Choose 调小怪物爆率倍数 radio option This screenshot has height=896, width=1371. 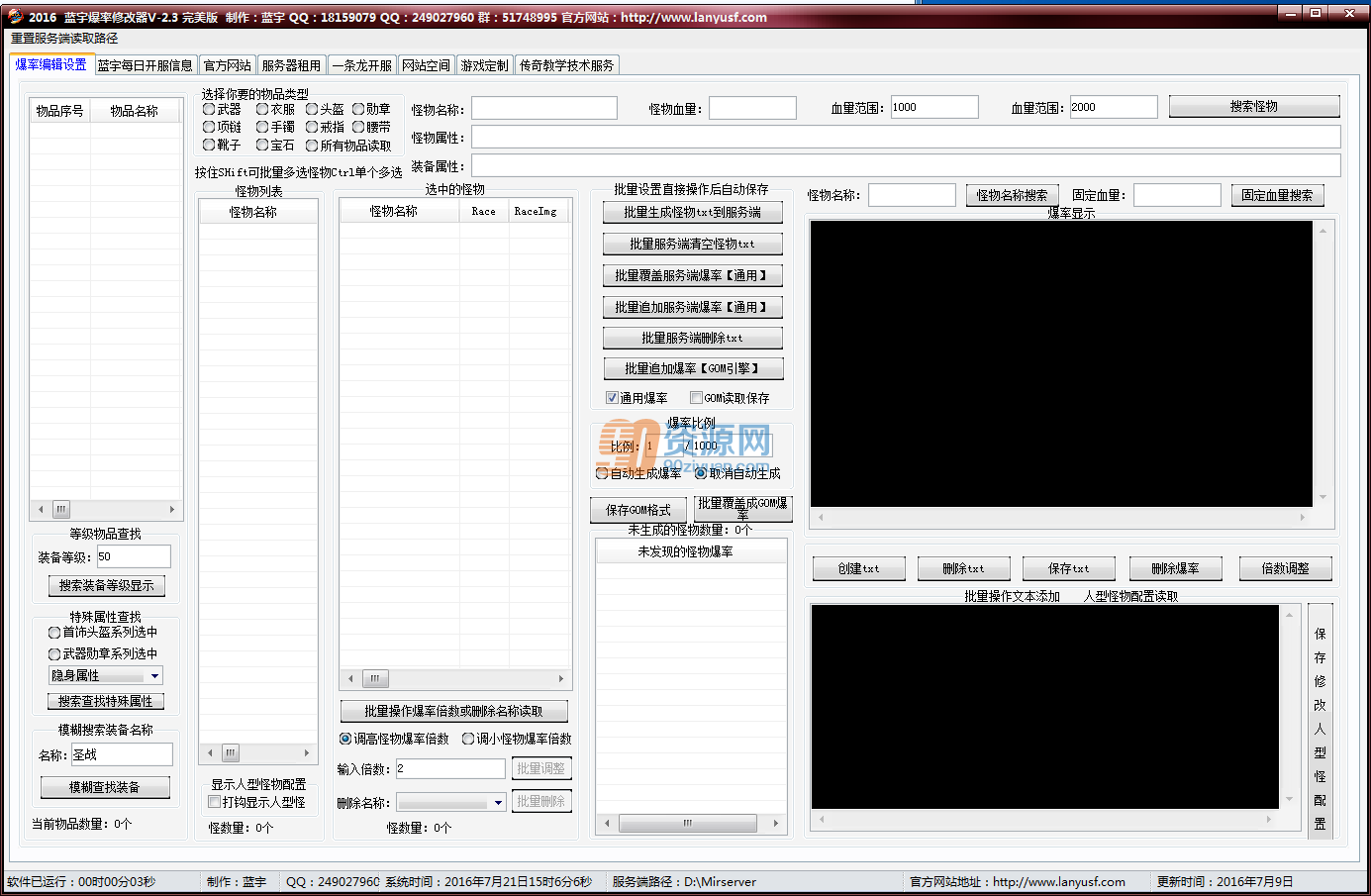click(468, 739)
